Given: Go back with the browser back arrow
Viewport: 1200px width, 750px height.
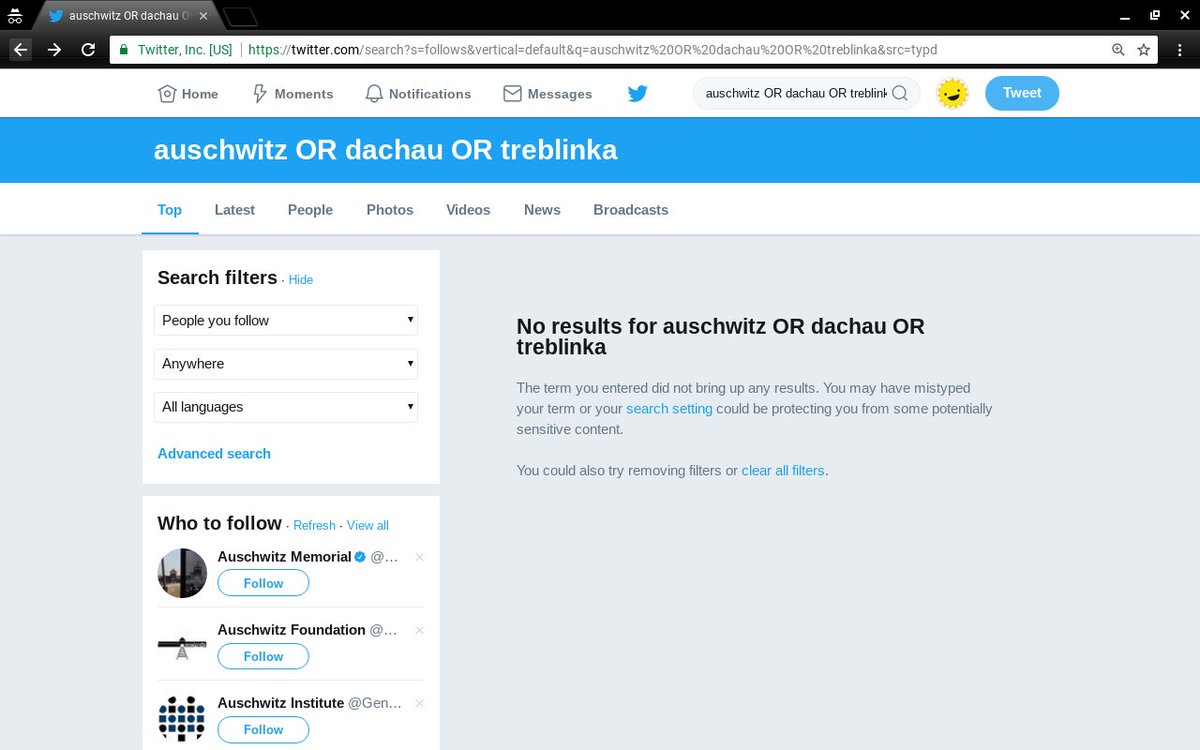Looking at the screenshot, I should pyautogui.click(x=21, y=49).
